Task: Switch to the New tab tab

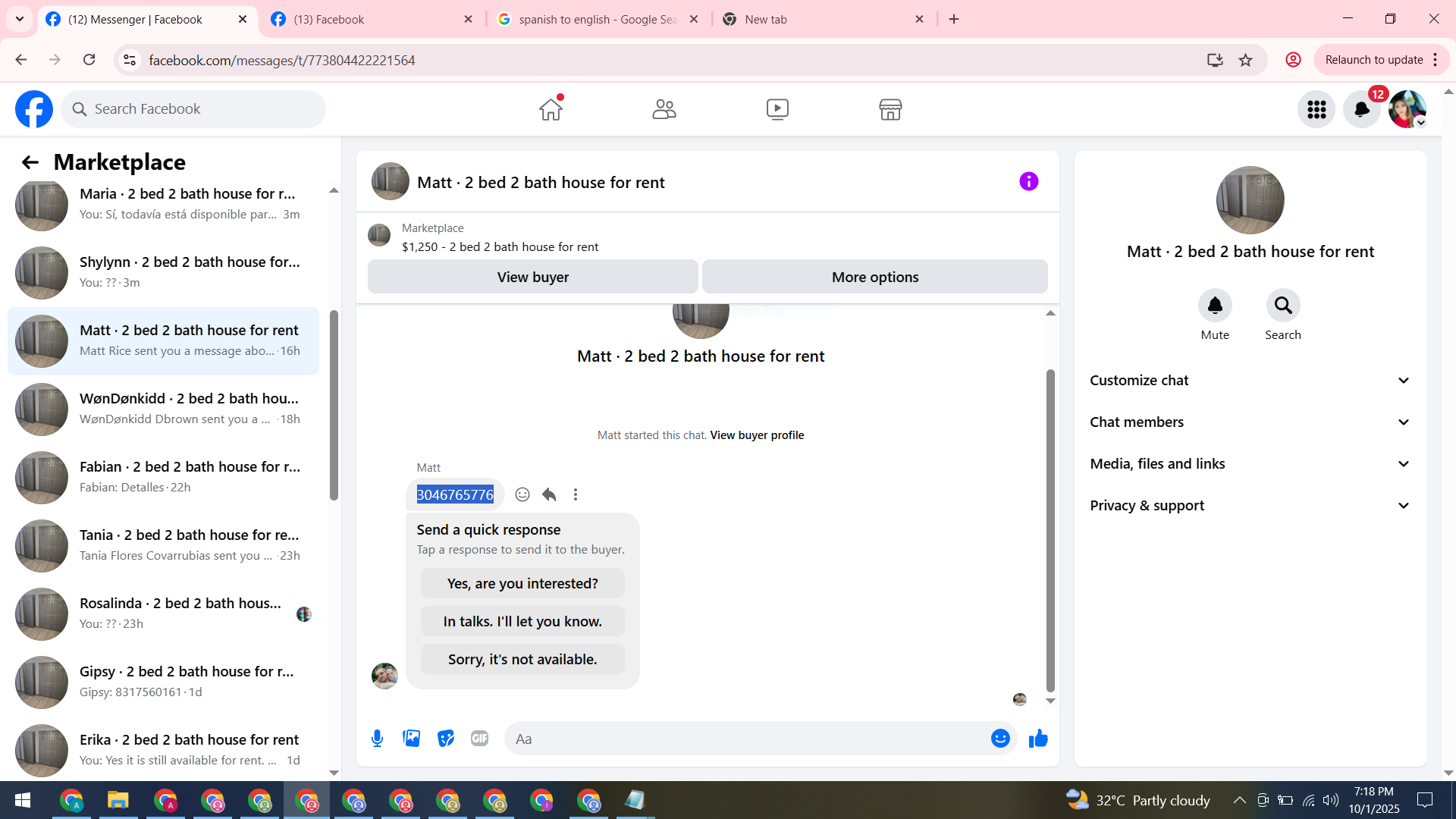Action: 824,19
